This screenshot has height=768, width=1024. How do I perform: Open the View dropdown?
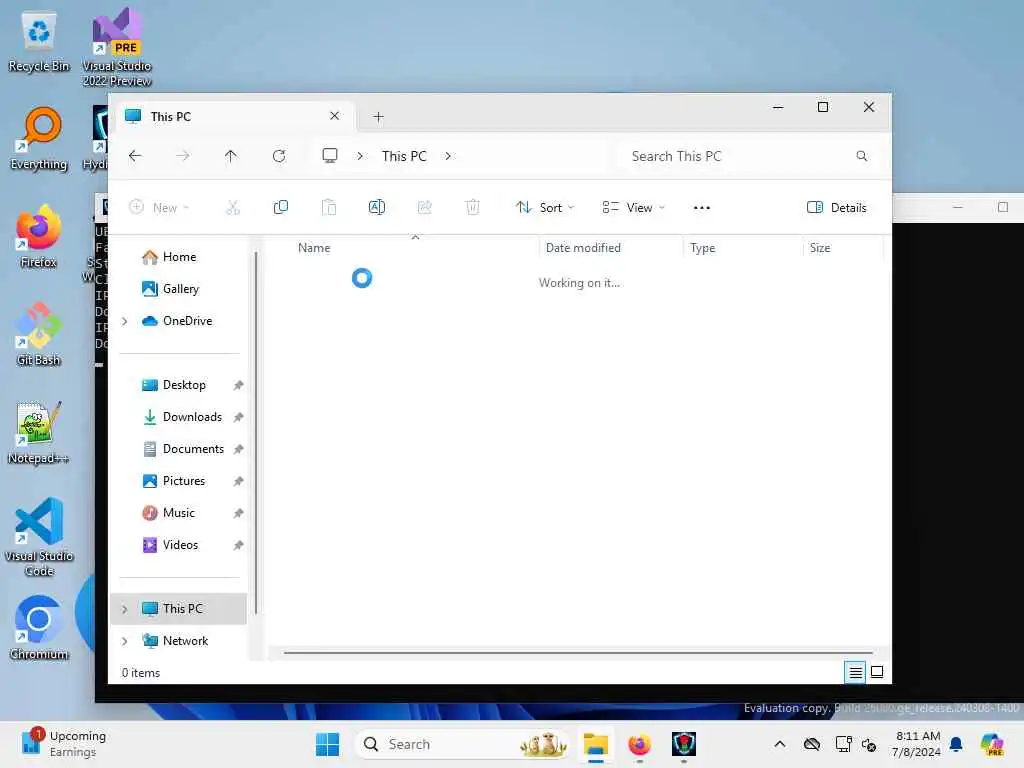(633, 208)
